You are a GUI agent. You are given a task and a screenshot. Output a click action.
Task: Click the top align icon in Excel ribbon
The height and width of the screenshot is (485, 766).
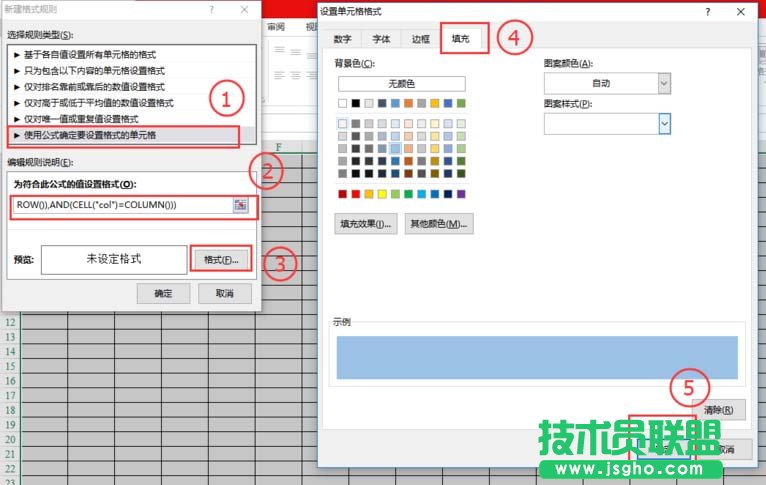(x=279, y=50)
